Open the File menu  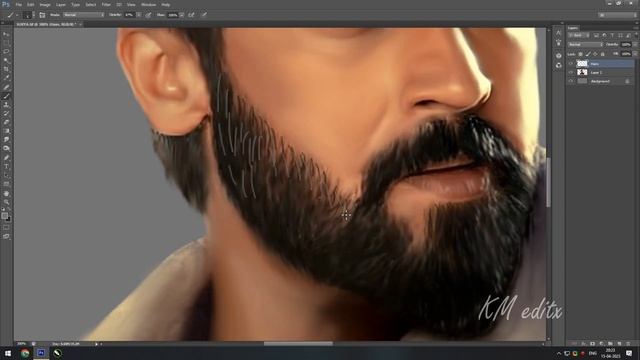coord(19,4)
